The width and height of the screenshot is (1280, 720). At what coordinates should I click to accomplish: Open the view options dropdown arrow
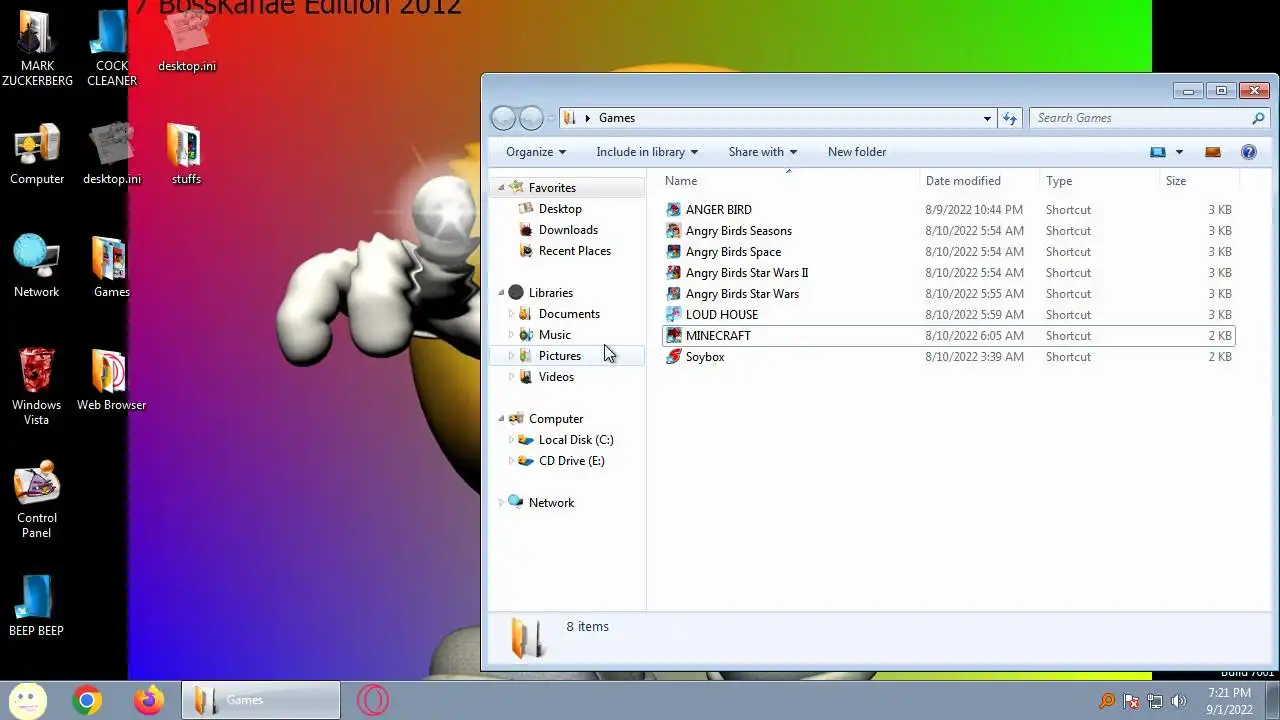(1179, 152)
